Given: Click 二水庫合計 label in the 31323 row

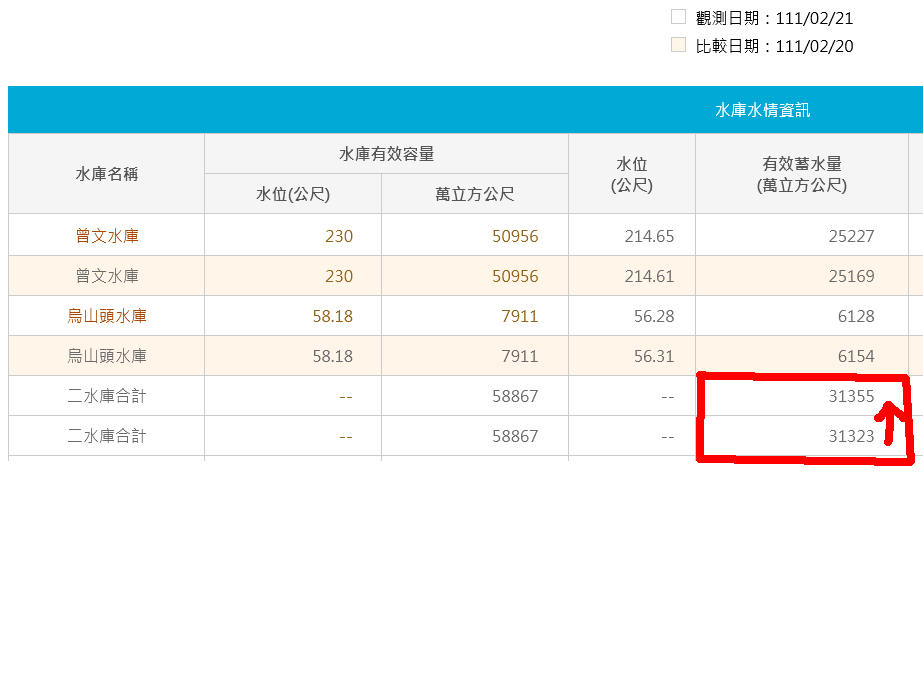Looking at the screenshot, I should 107,436.
